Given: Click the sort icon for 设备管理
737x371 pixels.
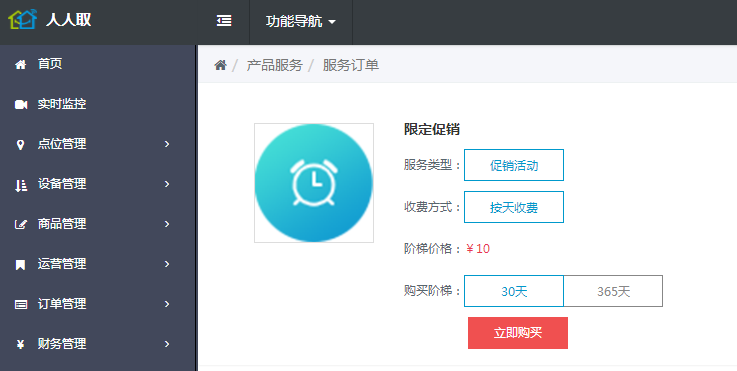Looking at the screenshot, I should click(21, 185).
